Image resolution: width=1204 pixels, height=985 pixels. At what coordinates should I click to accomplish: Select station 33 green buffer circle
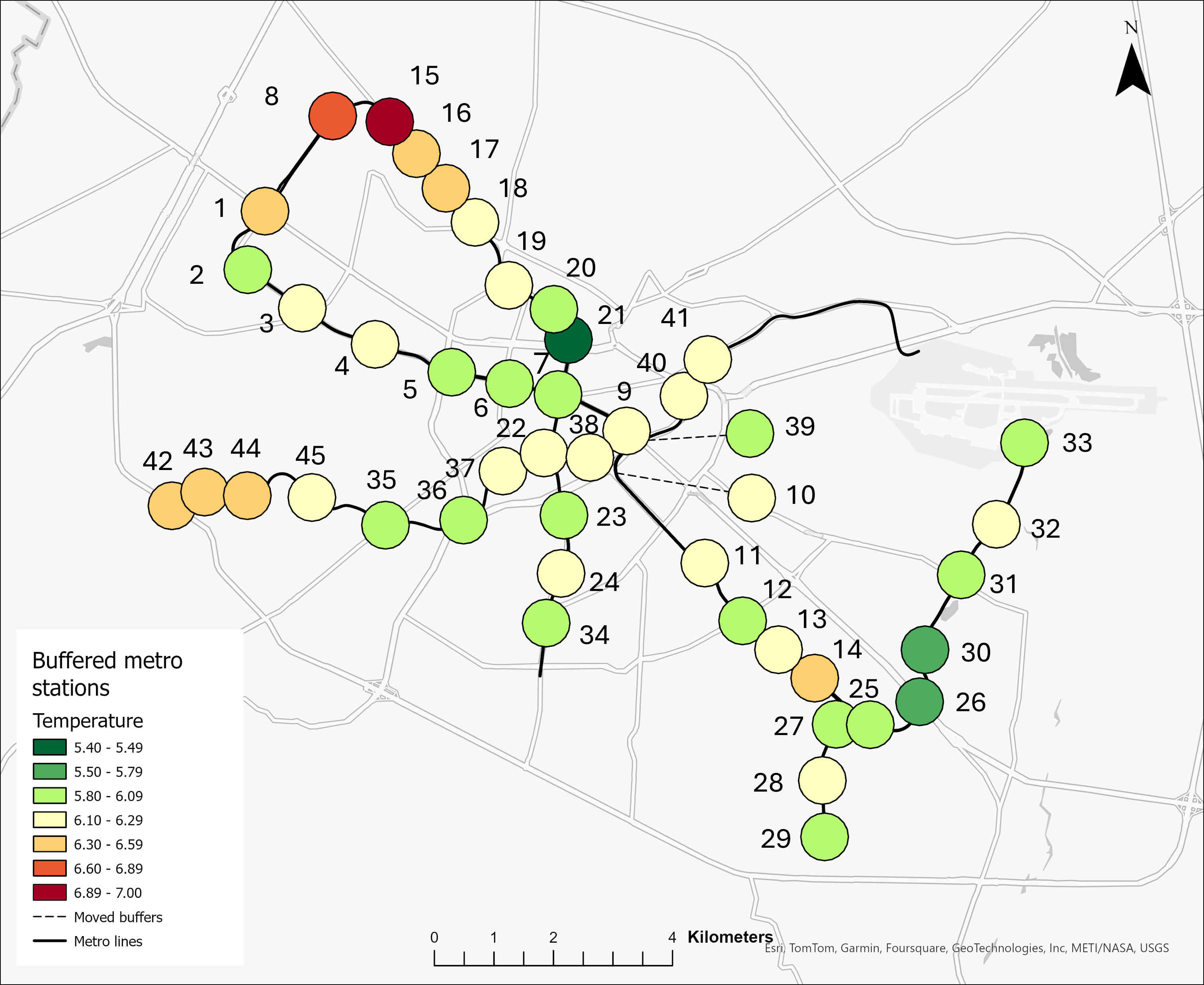(x=1024, y=443)
